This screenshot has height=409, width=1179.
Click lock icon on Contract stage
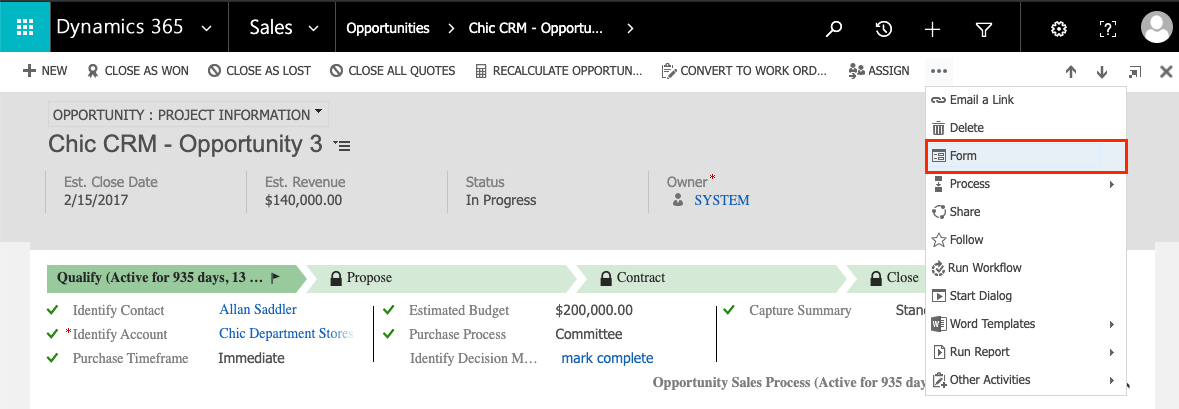tap(606, 278)
